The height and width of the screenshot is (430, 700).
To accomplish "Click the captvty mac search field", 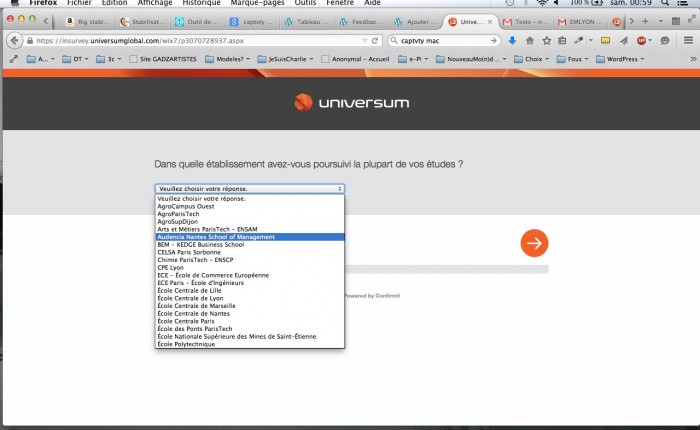I will tap(443, 41).
